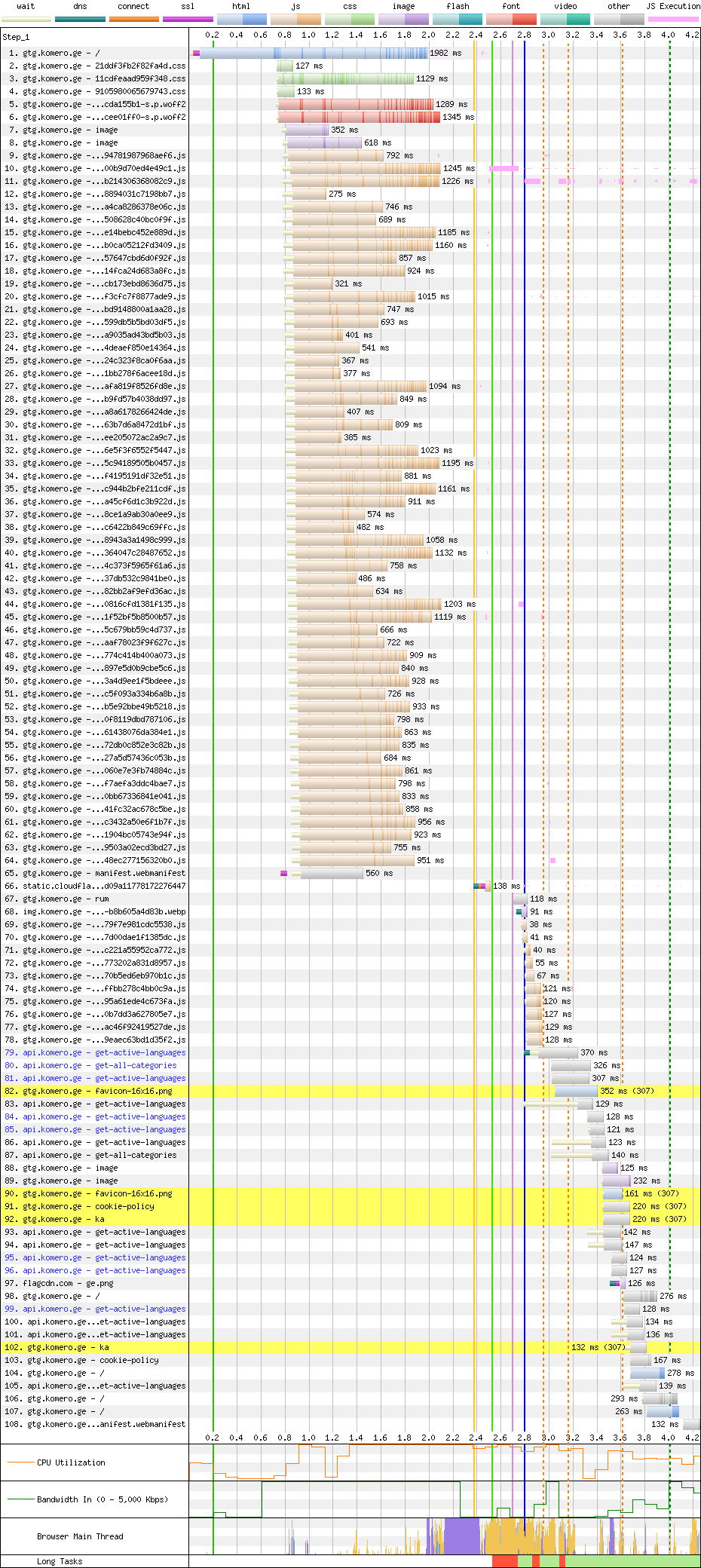Select the Step_1 header label

16,37
